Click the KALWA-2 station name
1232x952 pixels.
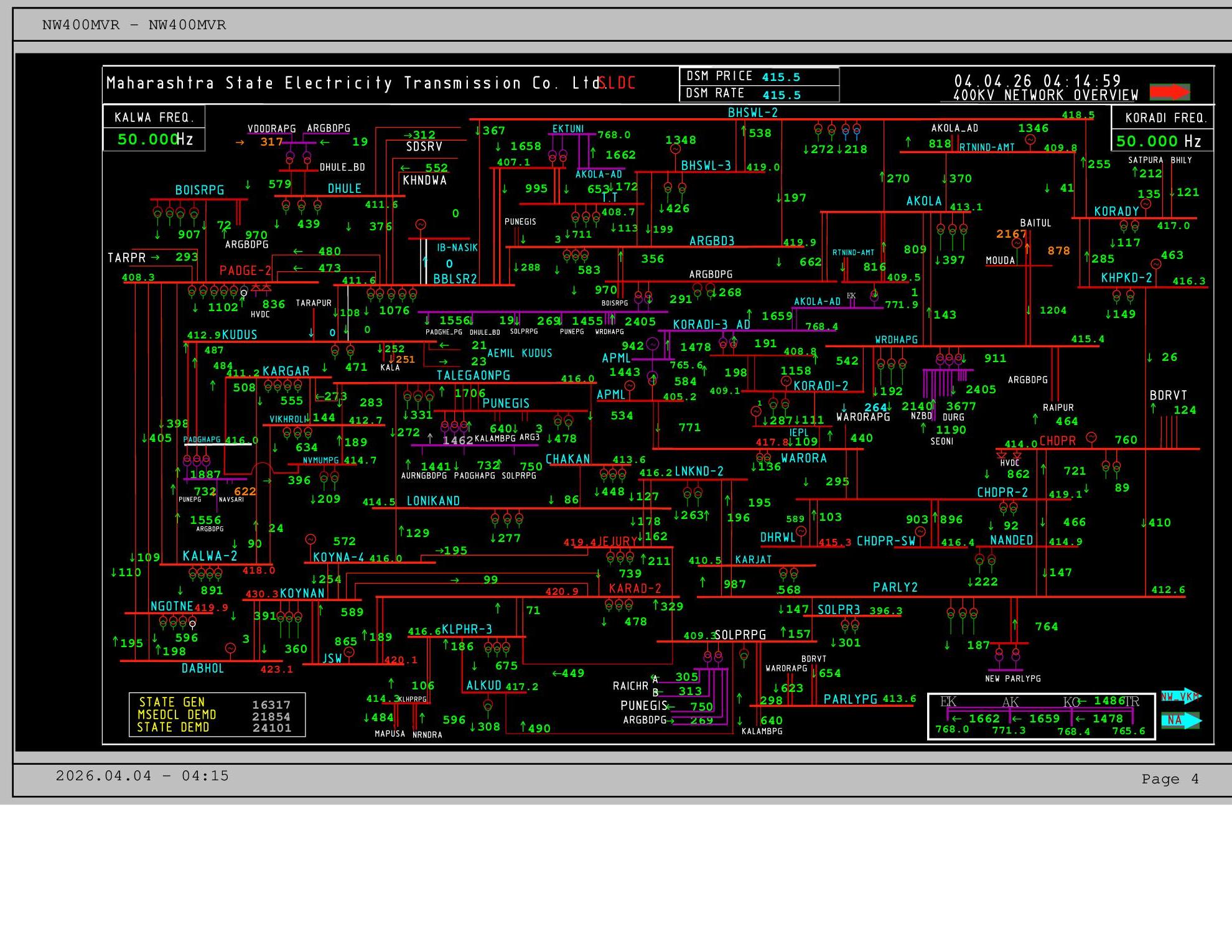210,556
